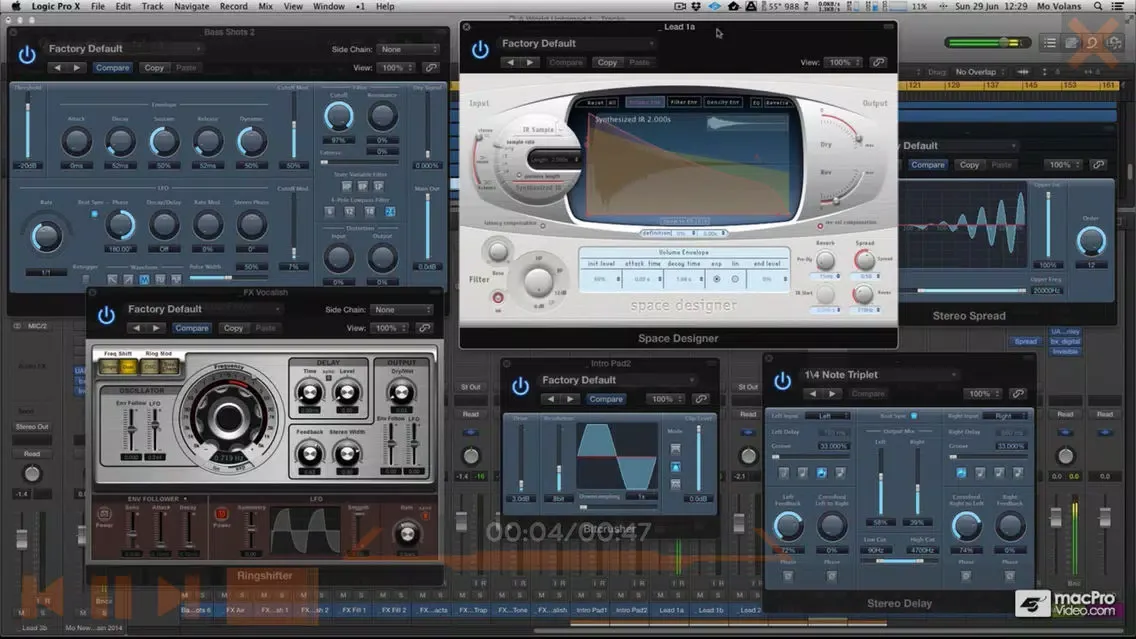This screenshot has width=1136, height=639.
Task: Click Ringshifter Frequency dial
Action: 228,418
